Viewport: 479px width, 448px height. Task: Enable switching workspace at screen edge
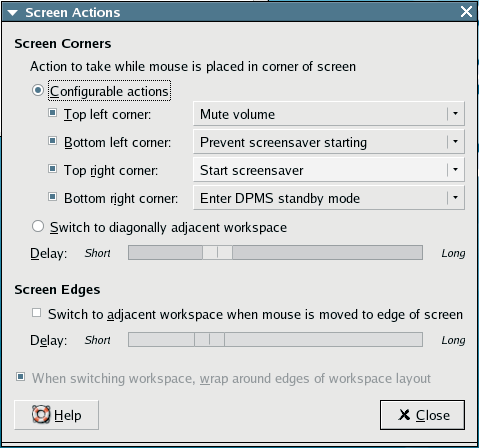click(x=36, y=313)
